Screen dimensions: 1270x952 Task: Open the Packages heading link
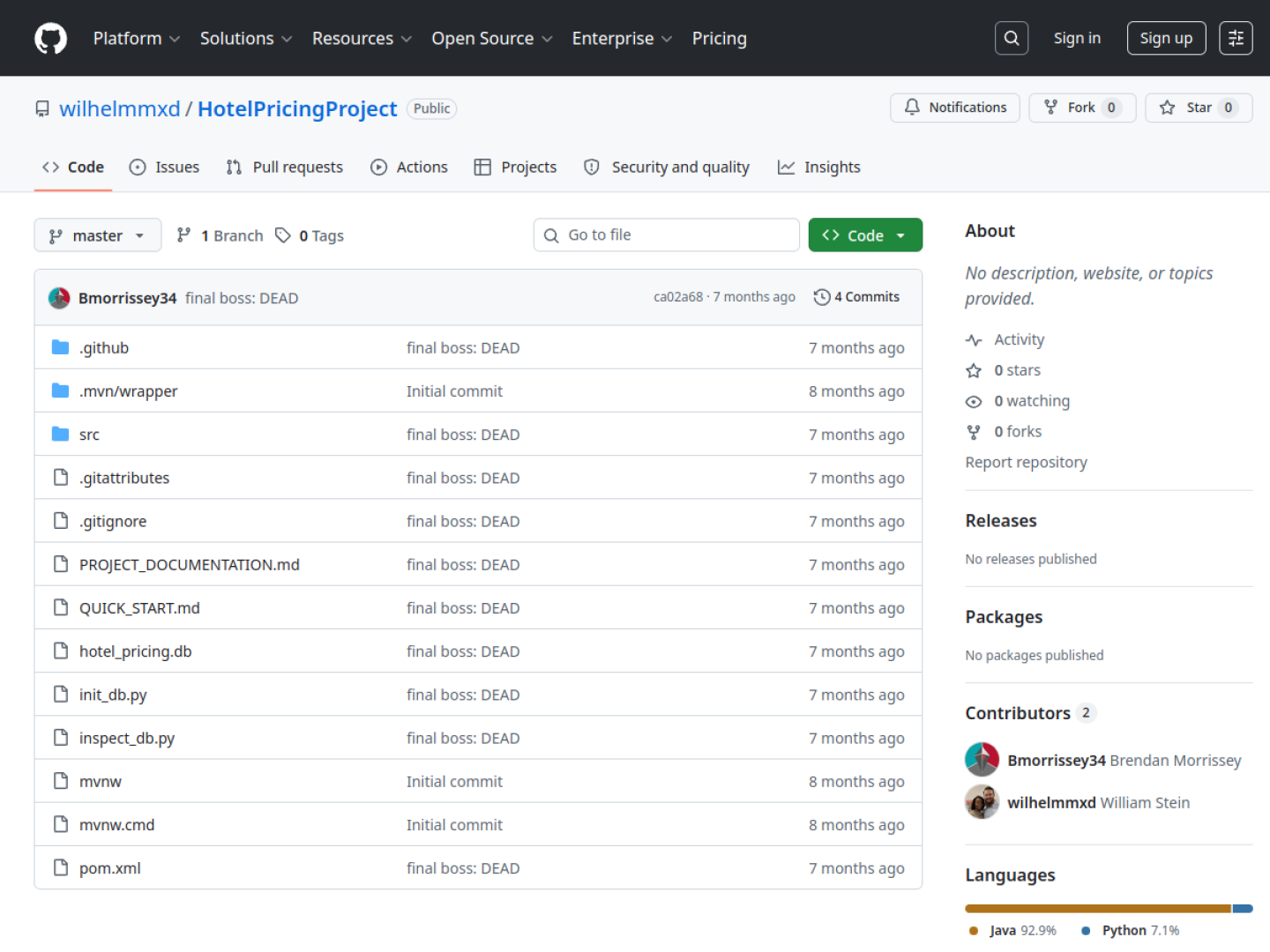tap(1004, 616)
